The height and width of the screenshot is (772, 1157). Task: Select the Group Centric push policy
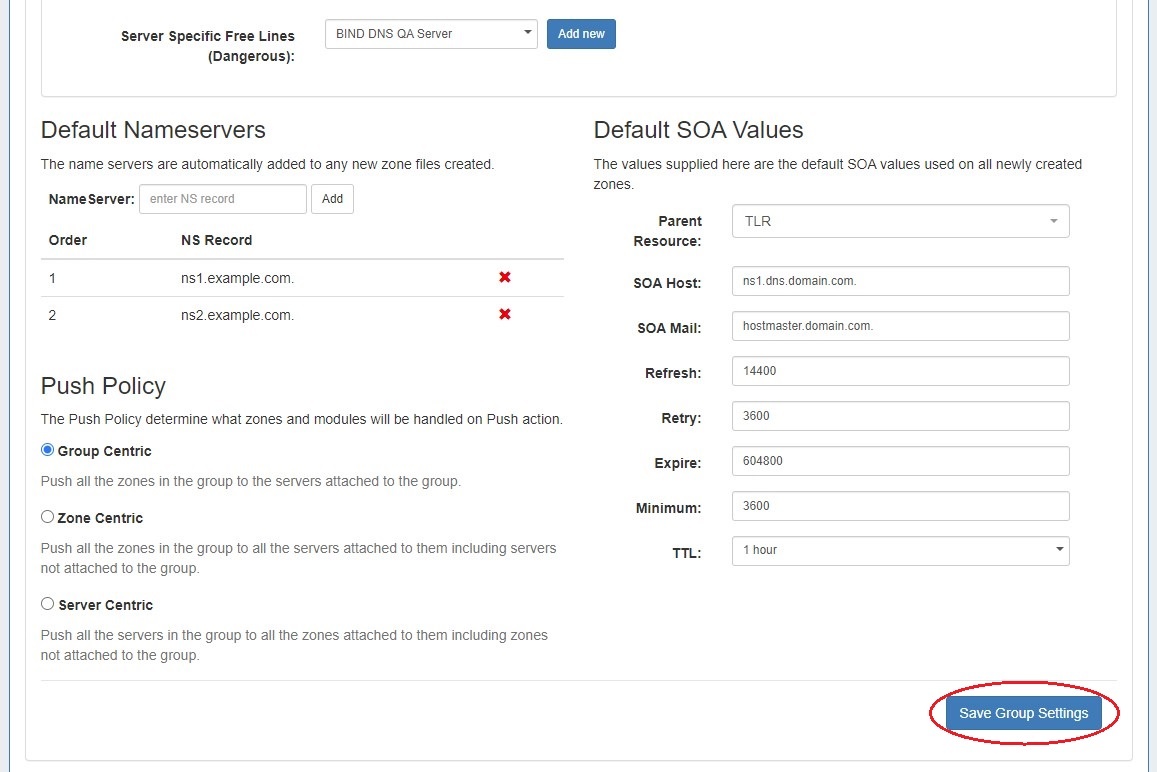tap(47, 450)
